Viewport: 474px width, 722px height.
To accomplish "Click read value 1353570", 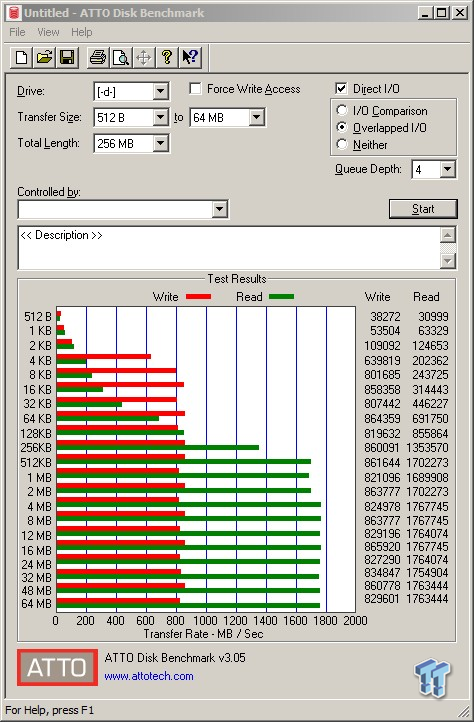I will [x=427, y=448].
